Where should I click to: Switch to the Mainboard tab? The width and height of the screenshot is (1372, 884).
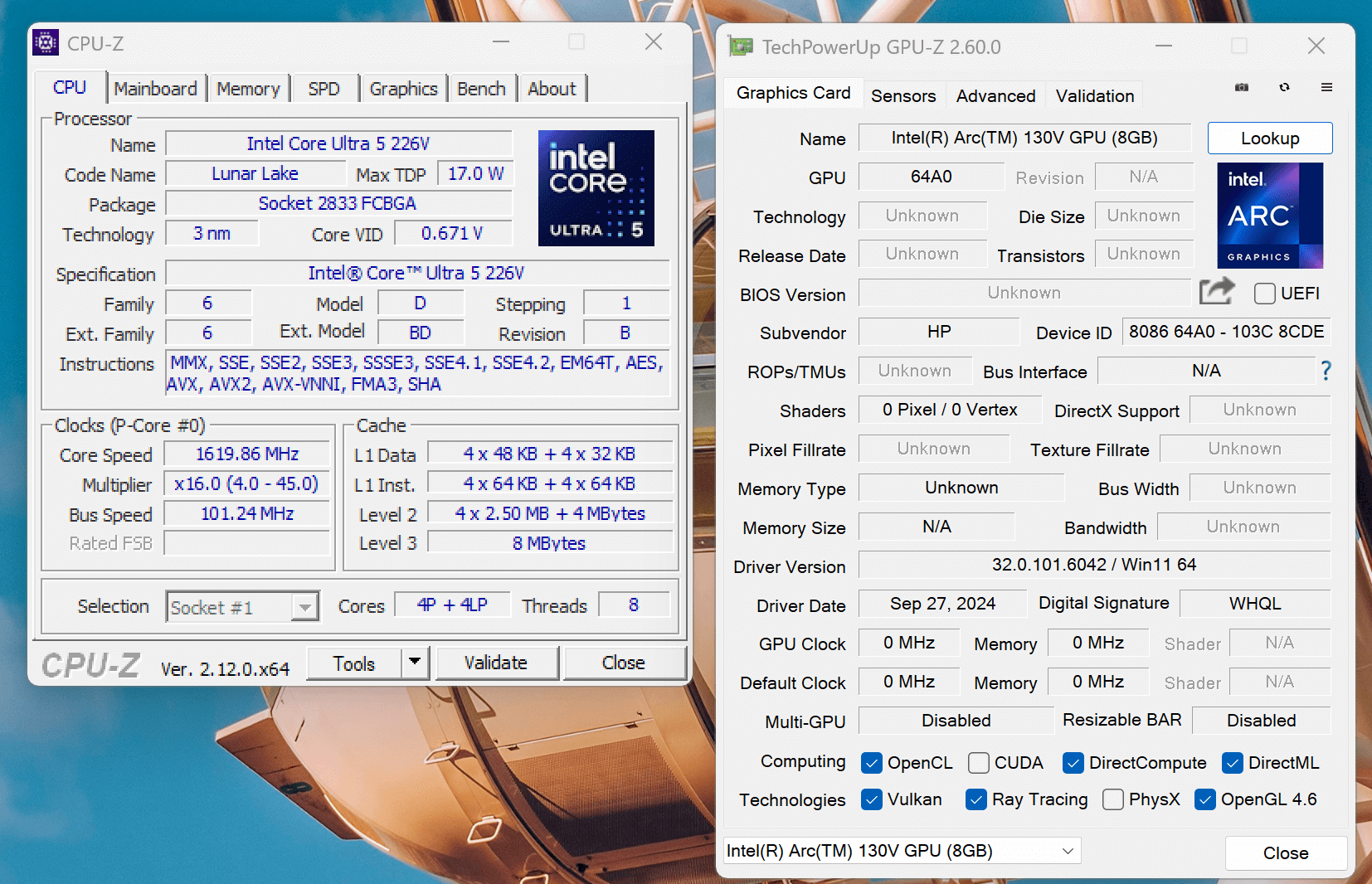click(155, 89)
